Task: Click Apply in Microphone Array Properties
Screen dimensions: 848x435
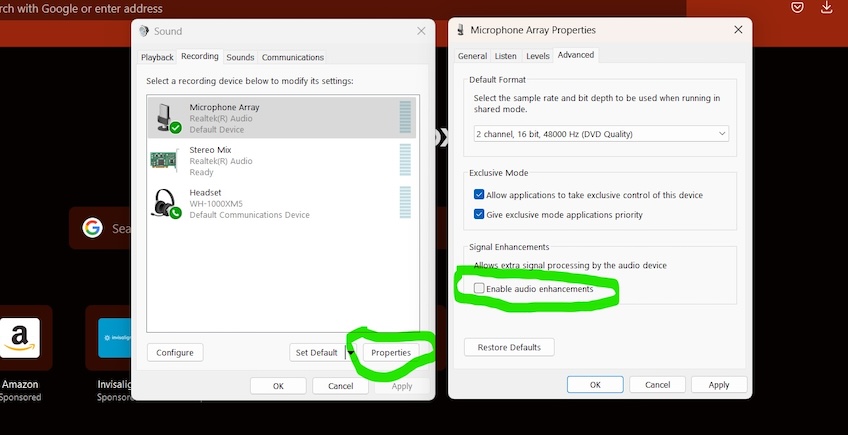Action: tap(719, 385)
